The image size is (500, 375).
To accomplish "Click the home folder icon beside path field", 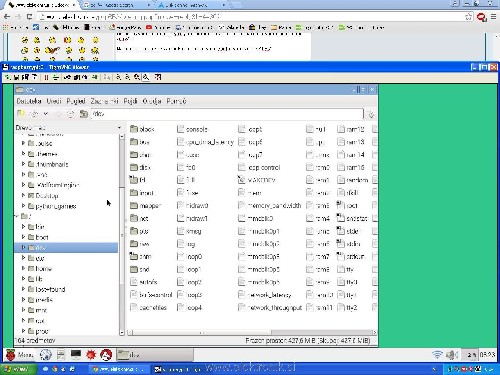I will [84, 114].
